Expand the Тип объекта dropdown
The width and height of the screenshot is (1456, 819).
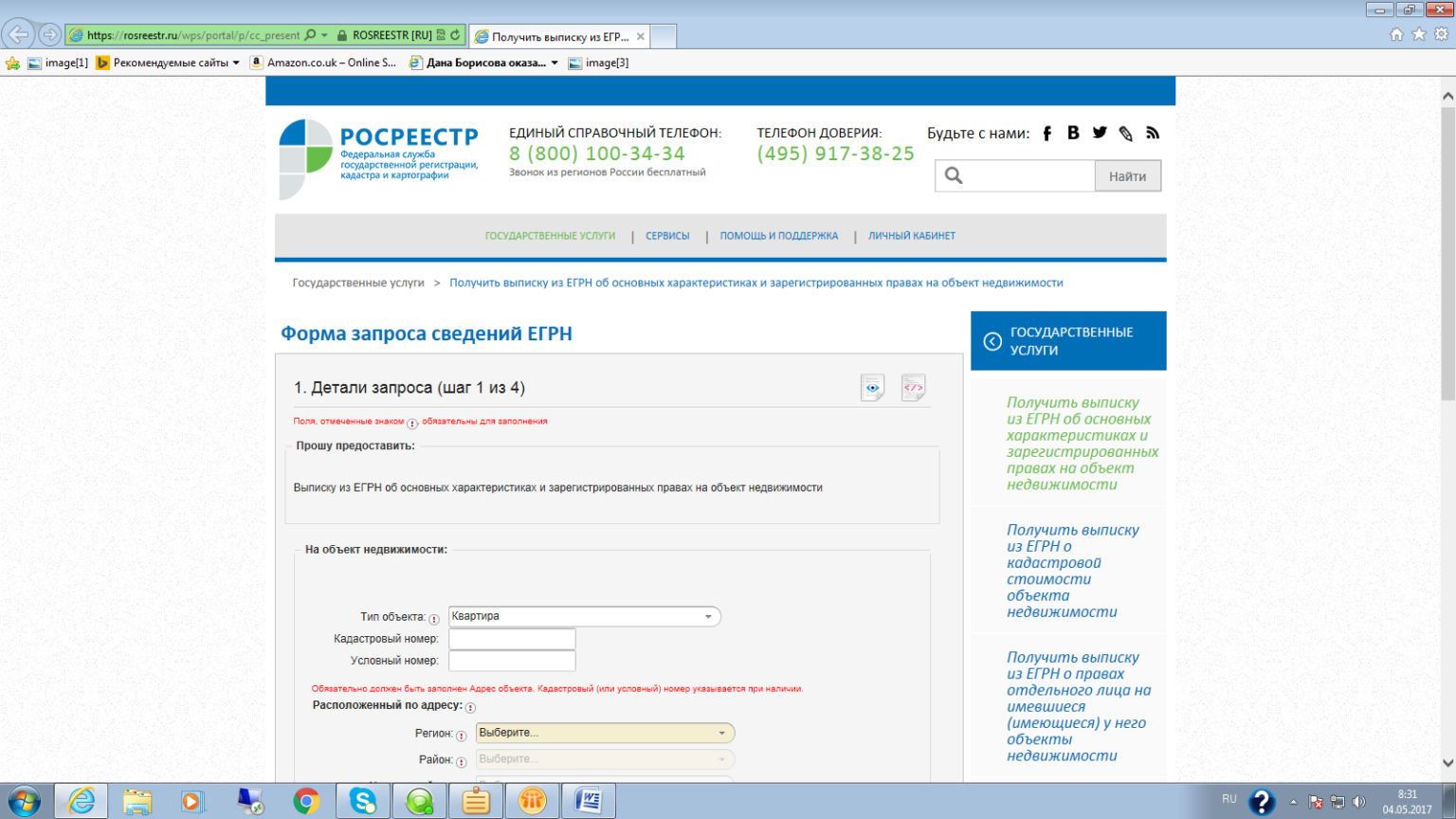pyautogui.click(x=707, y=617)
